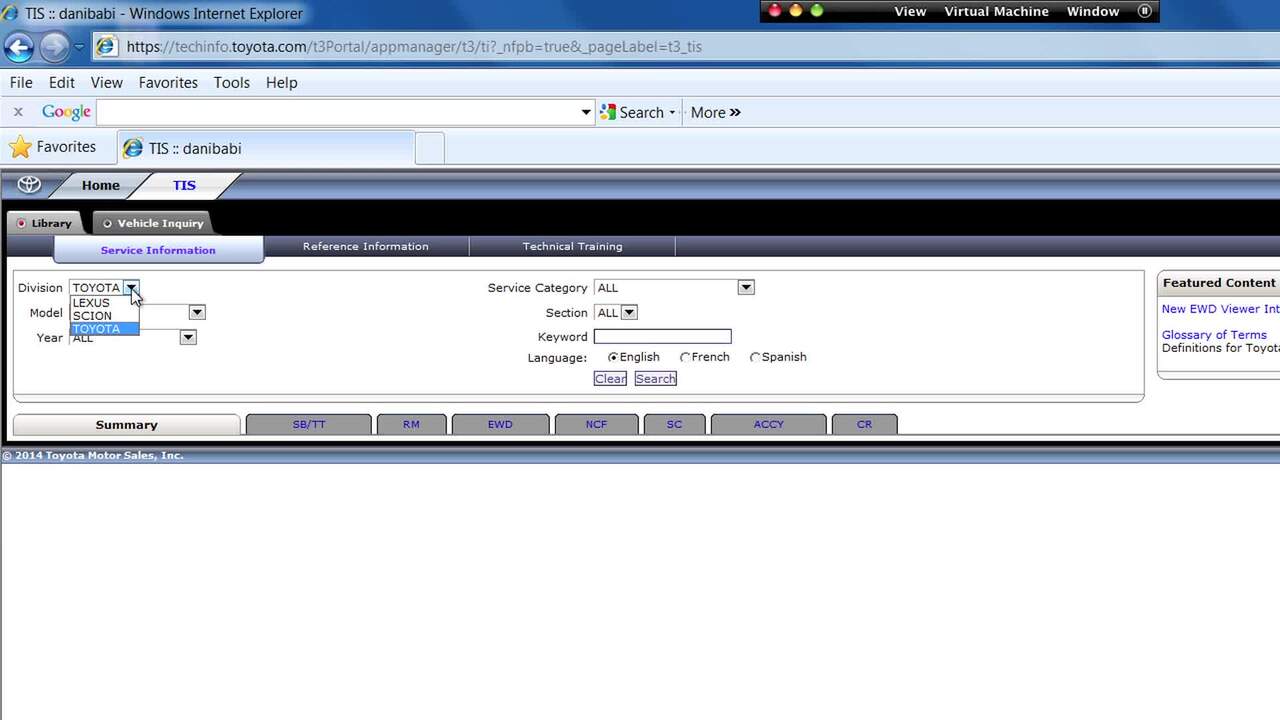1280x720 pixels.
Task: Click the Clear button
Action: coord(610,379)
